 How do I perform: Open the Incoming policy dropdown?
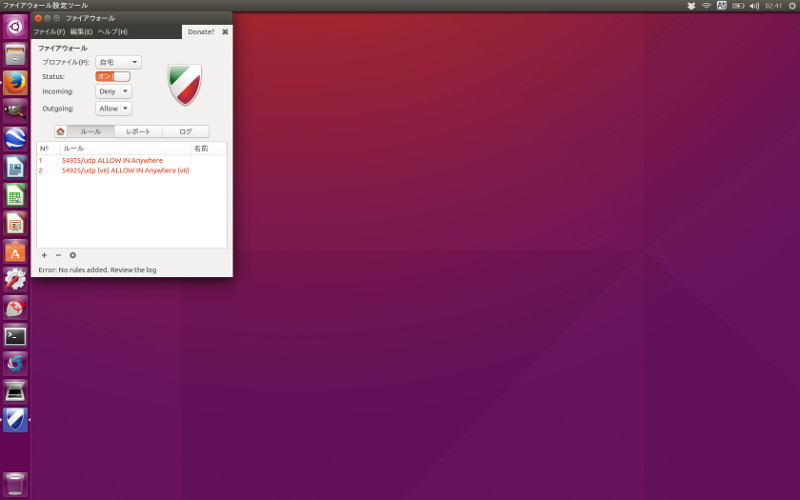click(x=114, y=91)
